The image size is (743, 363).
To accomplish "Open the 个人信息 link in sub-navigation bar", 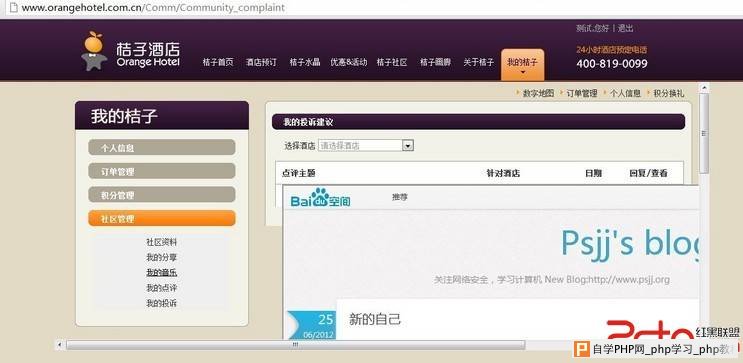I will point(625,93).
